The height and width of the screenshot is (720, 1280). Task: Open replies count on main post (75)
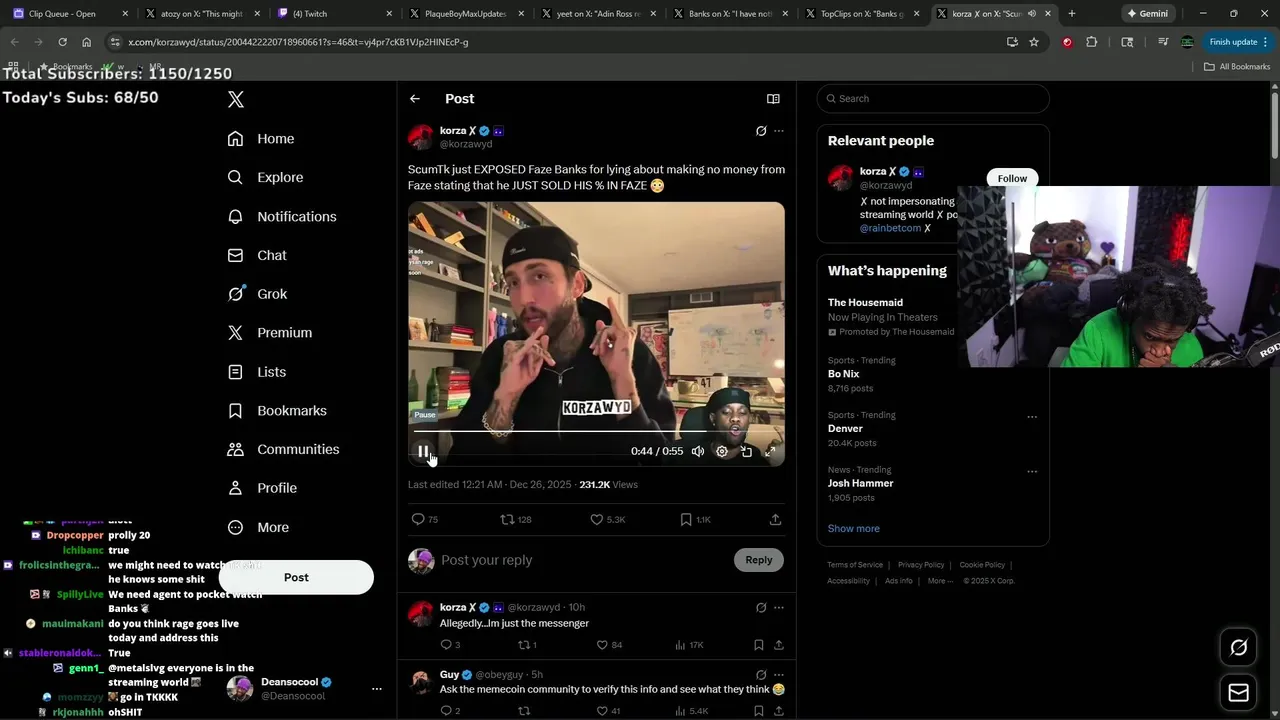425,520
